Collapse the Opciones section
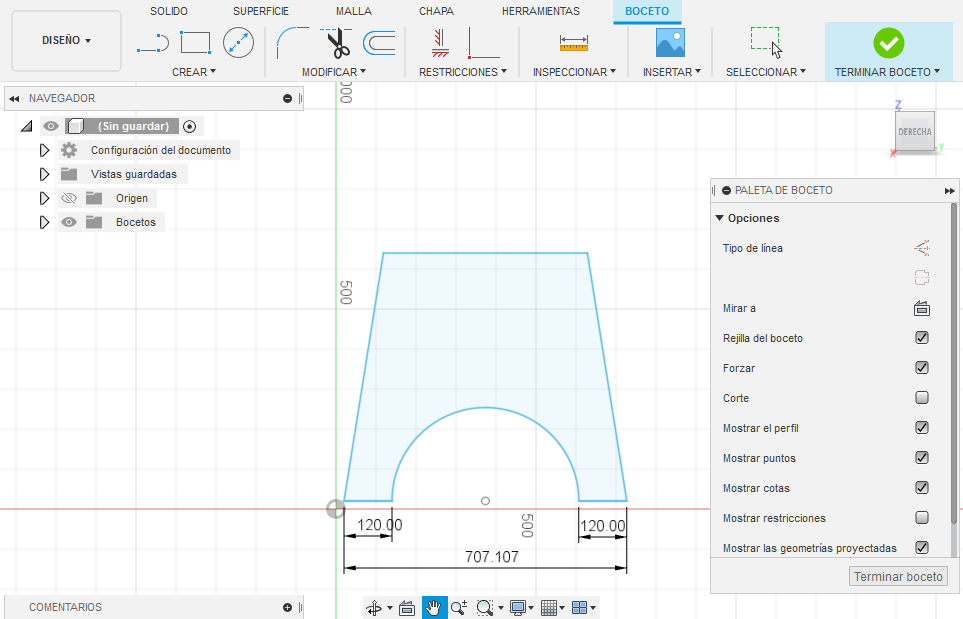 [719, 218]
